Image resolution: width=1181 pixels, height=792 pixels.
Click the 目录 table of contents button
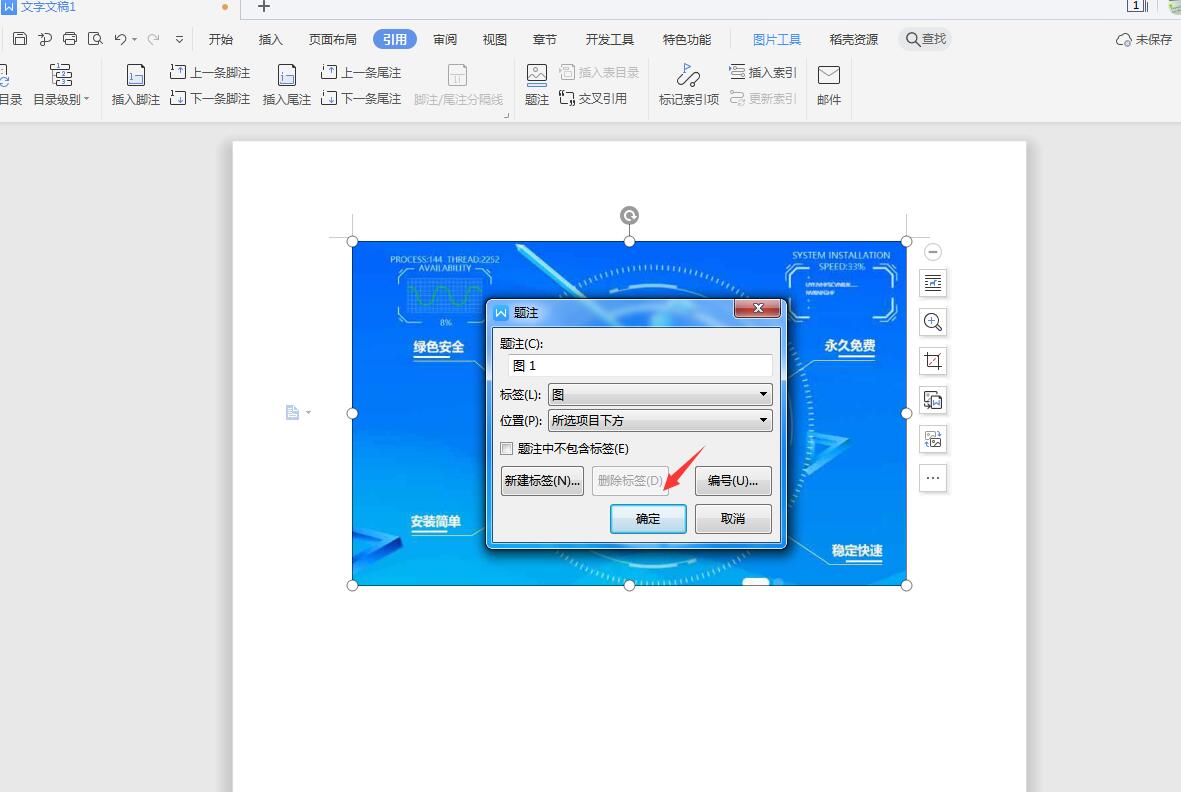(9, 84)
